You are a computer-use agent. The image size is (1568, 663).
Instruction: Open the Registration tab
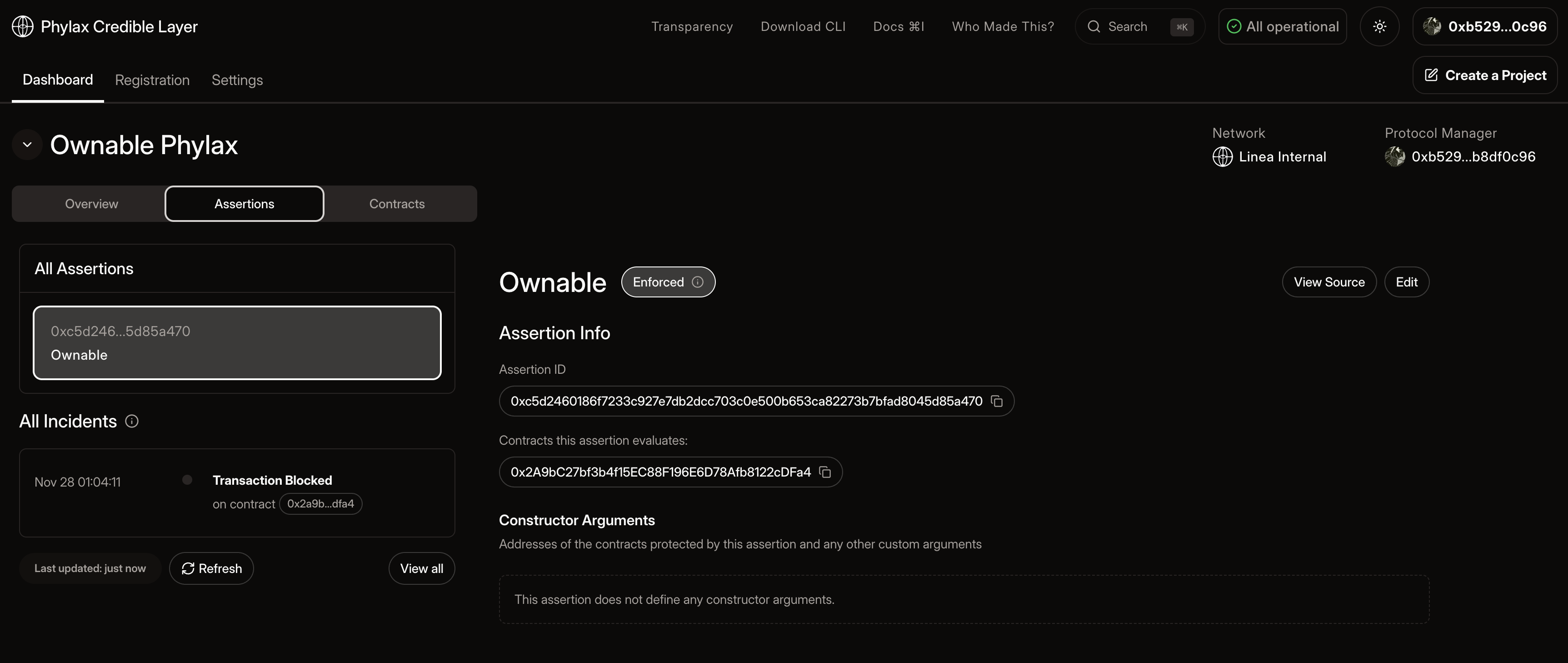pyautogui.click(x=152, y=80)
